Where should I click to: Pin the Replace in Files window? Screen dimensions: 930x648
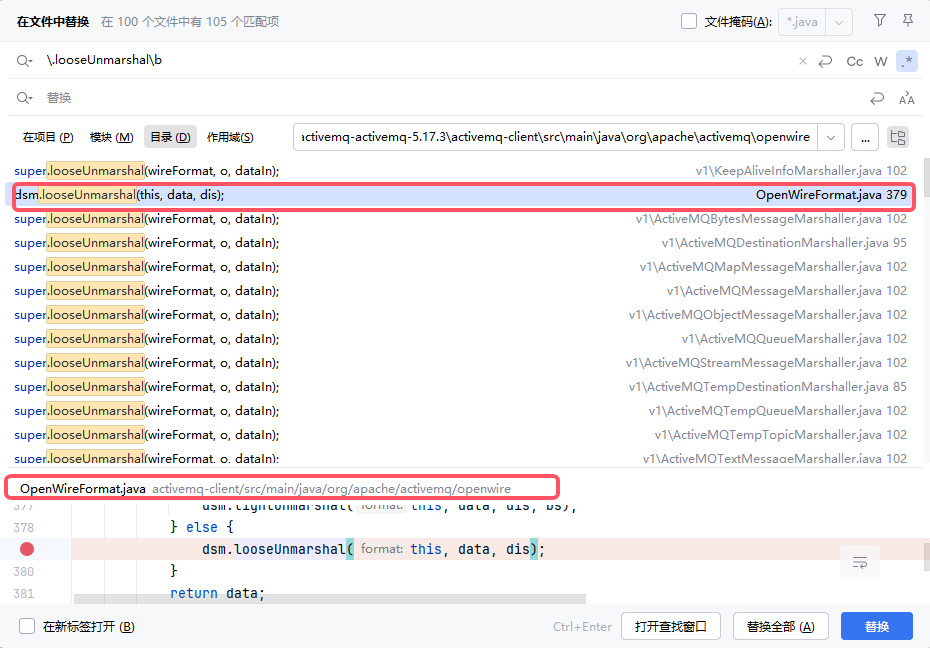tap(907, 21)
